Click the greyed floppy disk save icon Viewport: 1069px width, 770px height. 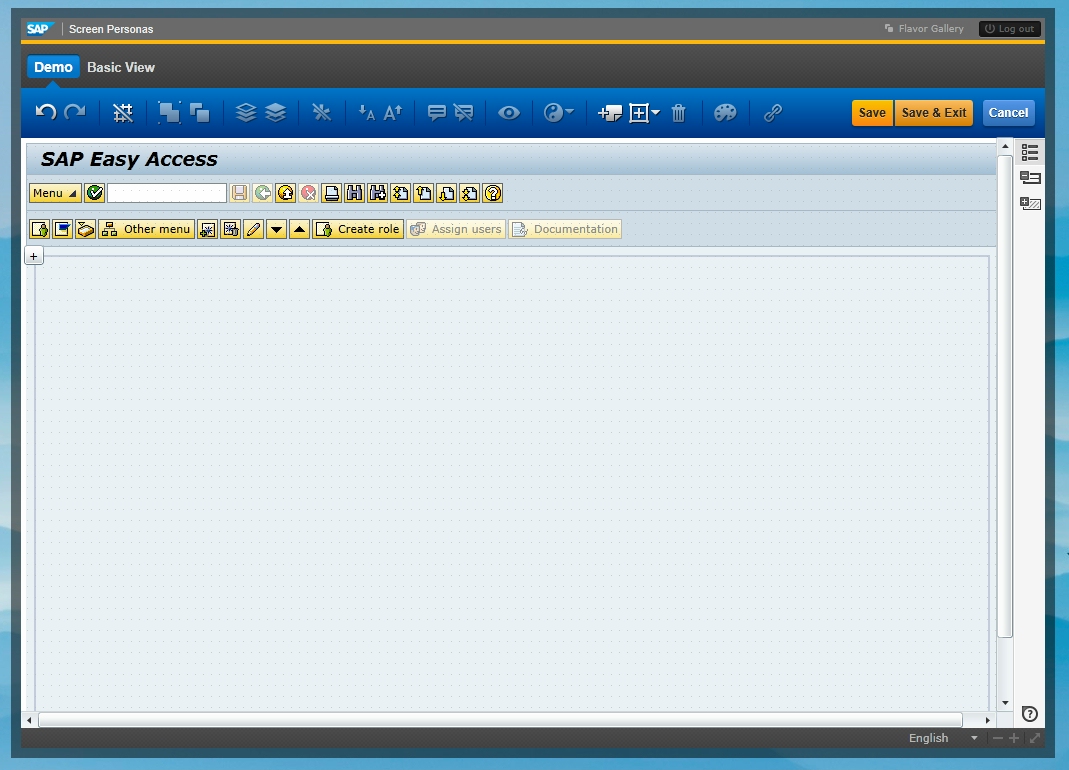[x=239, y=193]
